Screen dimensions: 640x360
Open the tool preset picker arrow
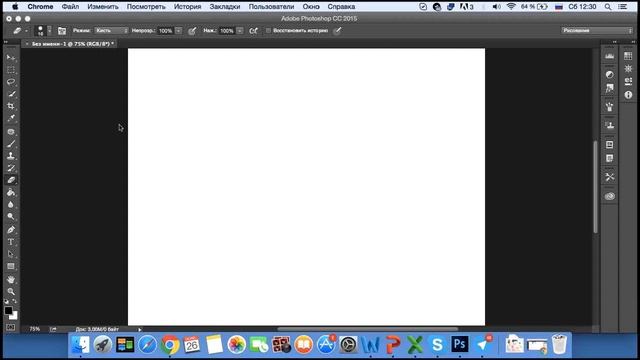(x=26, y=31)
